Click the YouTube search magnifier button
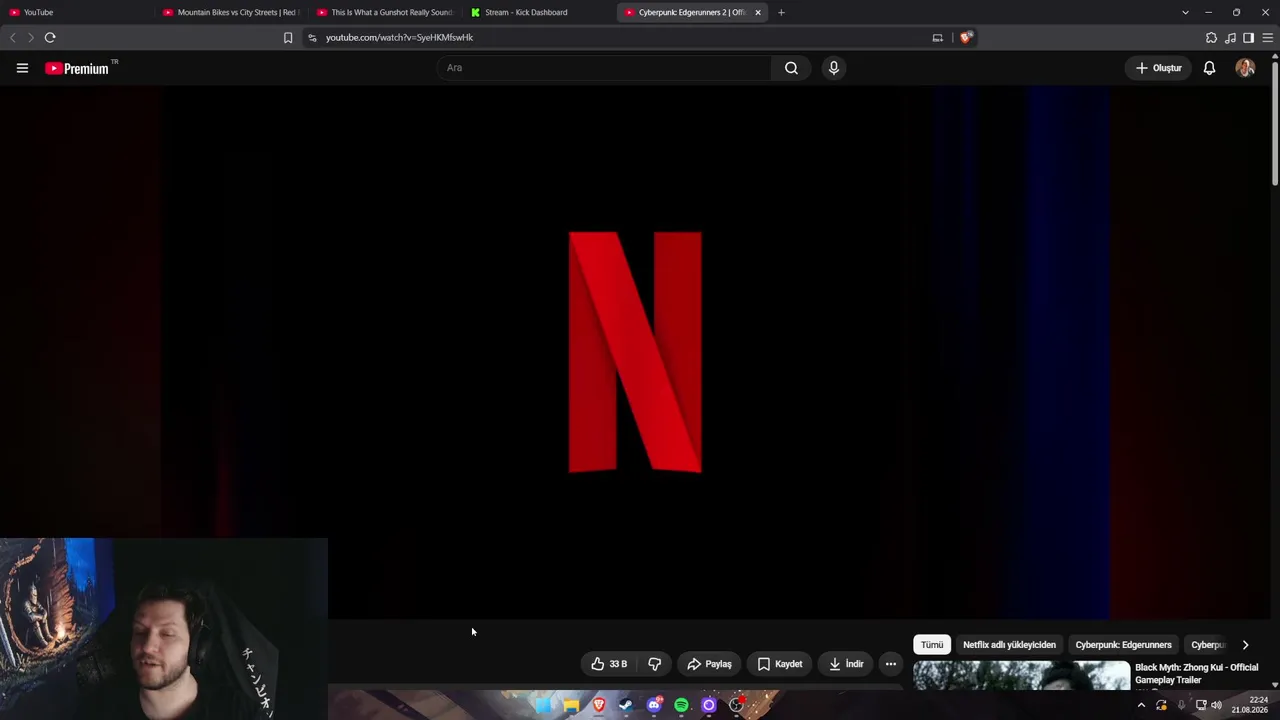Viewport: 1280px width, 720px height. click(791, 68)
